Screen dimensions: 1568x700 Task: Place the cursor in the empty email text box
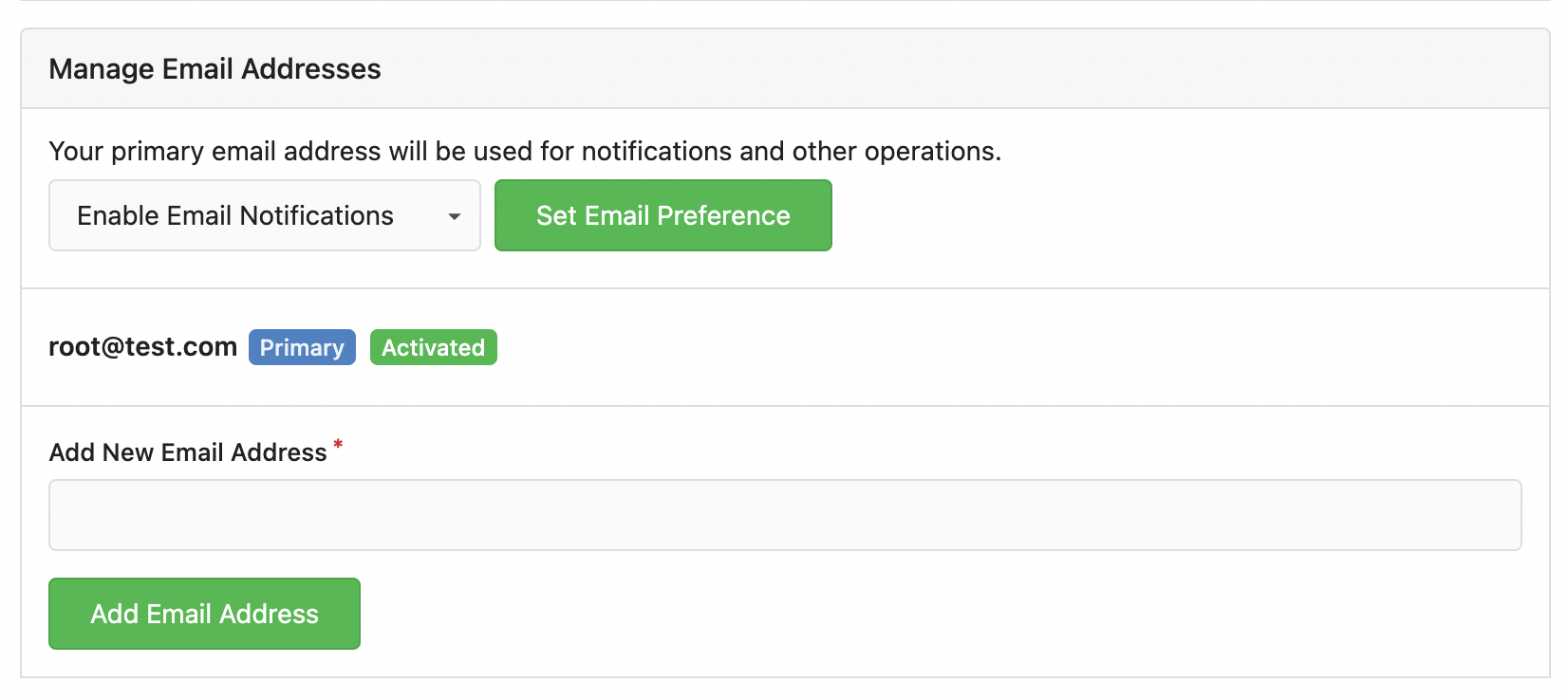tap(785, 515)
